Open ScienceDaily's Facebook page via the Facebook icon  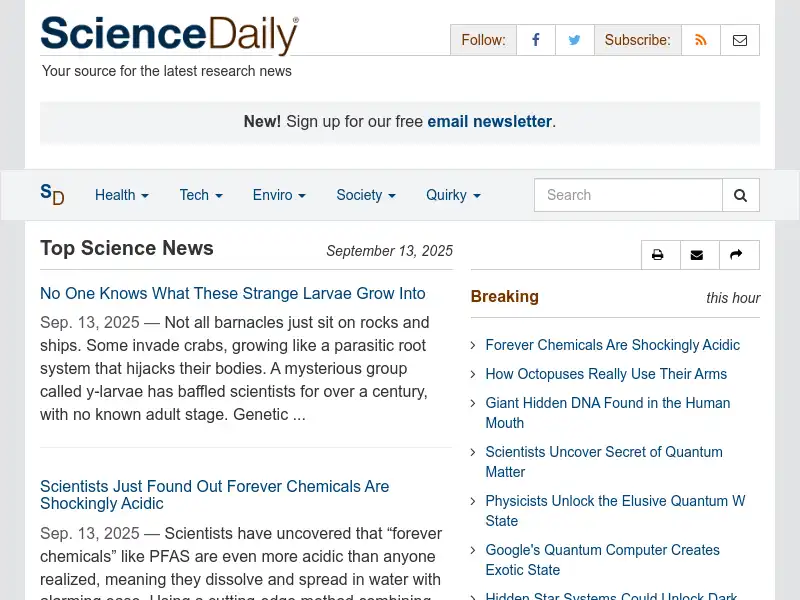point(535,40)
